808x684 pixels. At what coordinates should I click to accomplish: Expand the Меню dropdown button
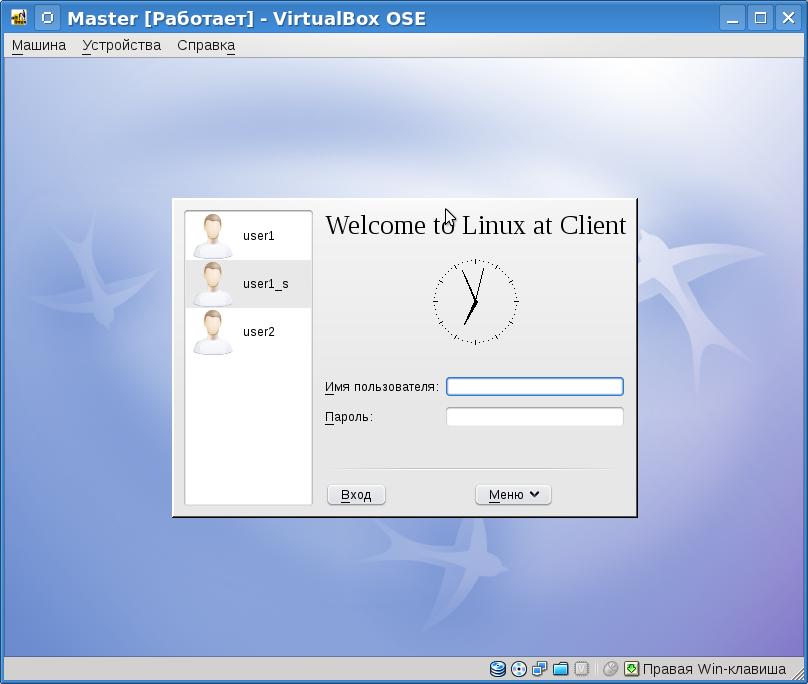point(513,495)
